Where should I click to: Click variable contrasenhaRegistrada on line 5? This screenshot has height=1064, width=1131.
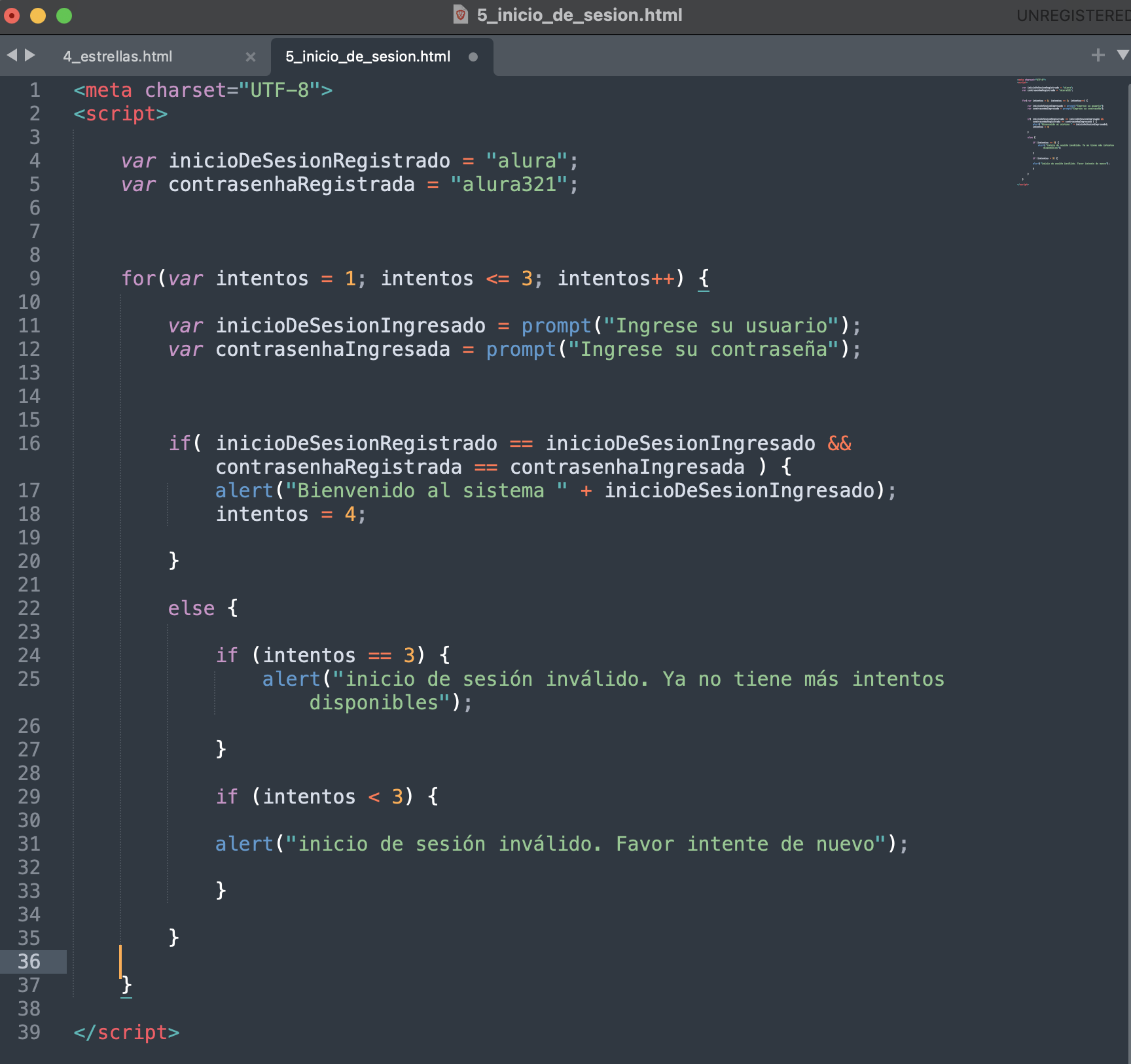pos(291,185)
